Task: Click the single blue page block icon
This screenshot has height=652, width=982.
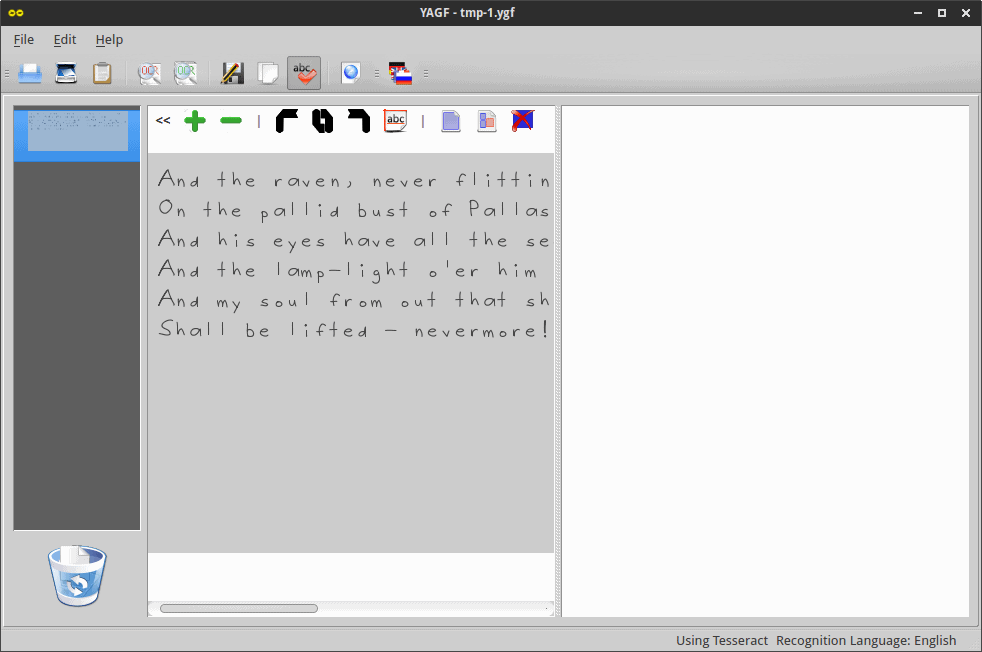Action: [x=451, y=121]
